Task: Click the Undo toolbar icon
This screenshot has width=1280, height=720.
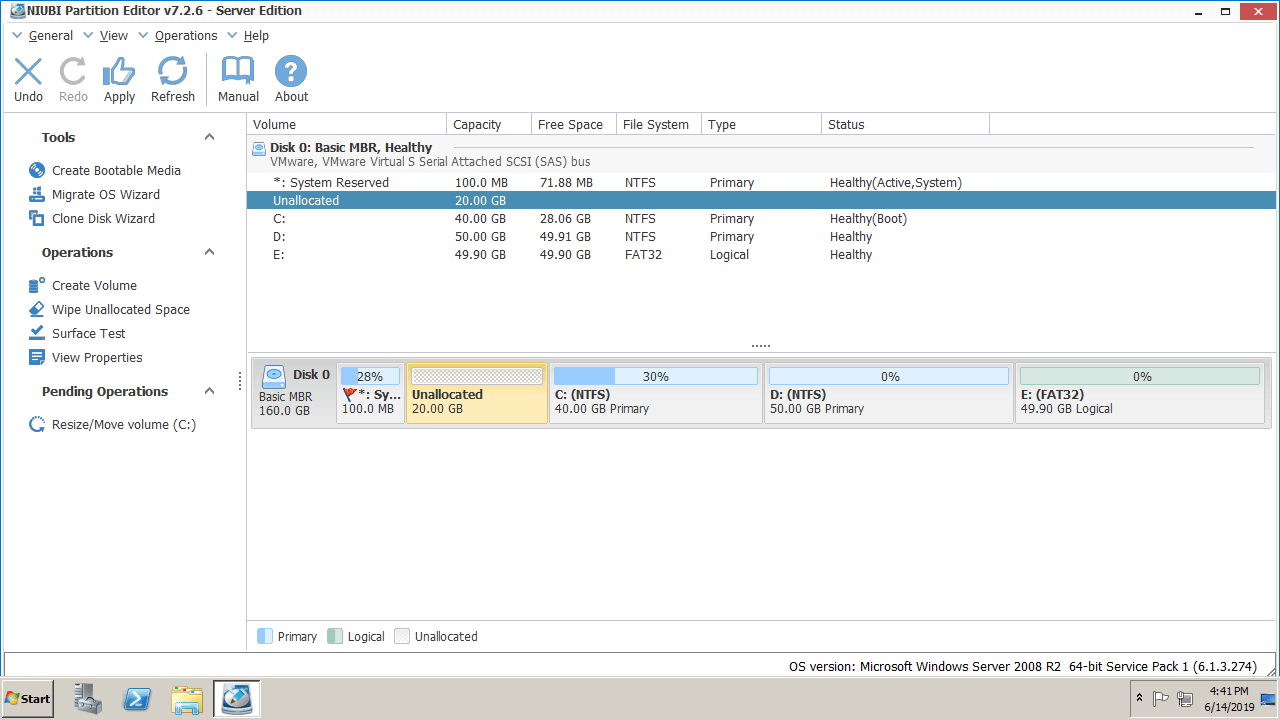Action: (28, 79)
